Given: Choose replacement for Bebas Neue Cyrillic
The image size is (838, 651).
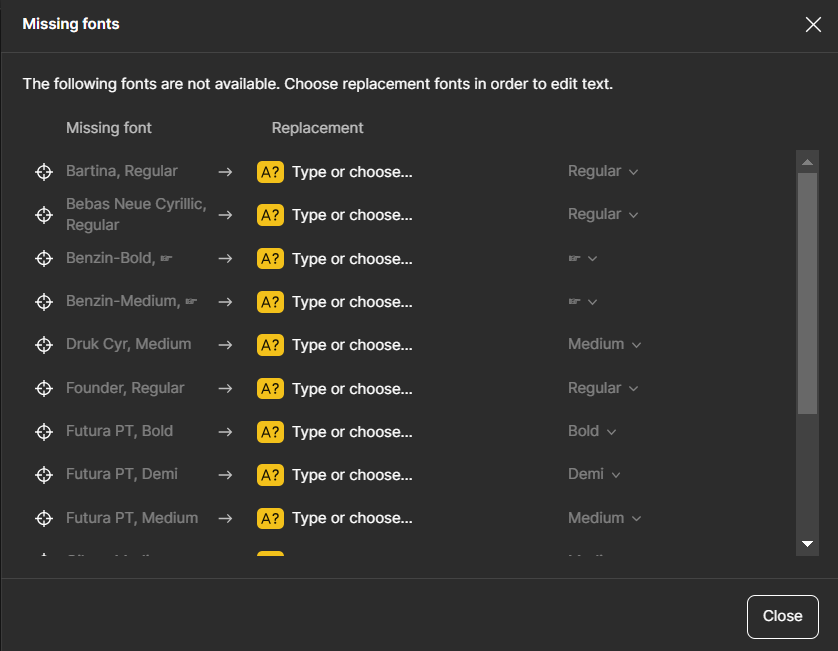Looking at the screenshot, I should pyautogui.click(x=352, y=215).
